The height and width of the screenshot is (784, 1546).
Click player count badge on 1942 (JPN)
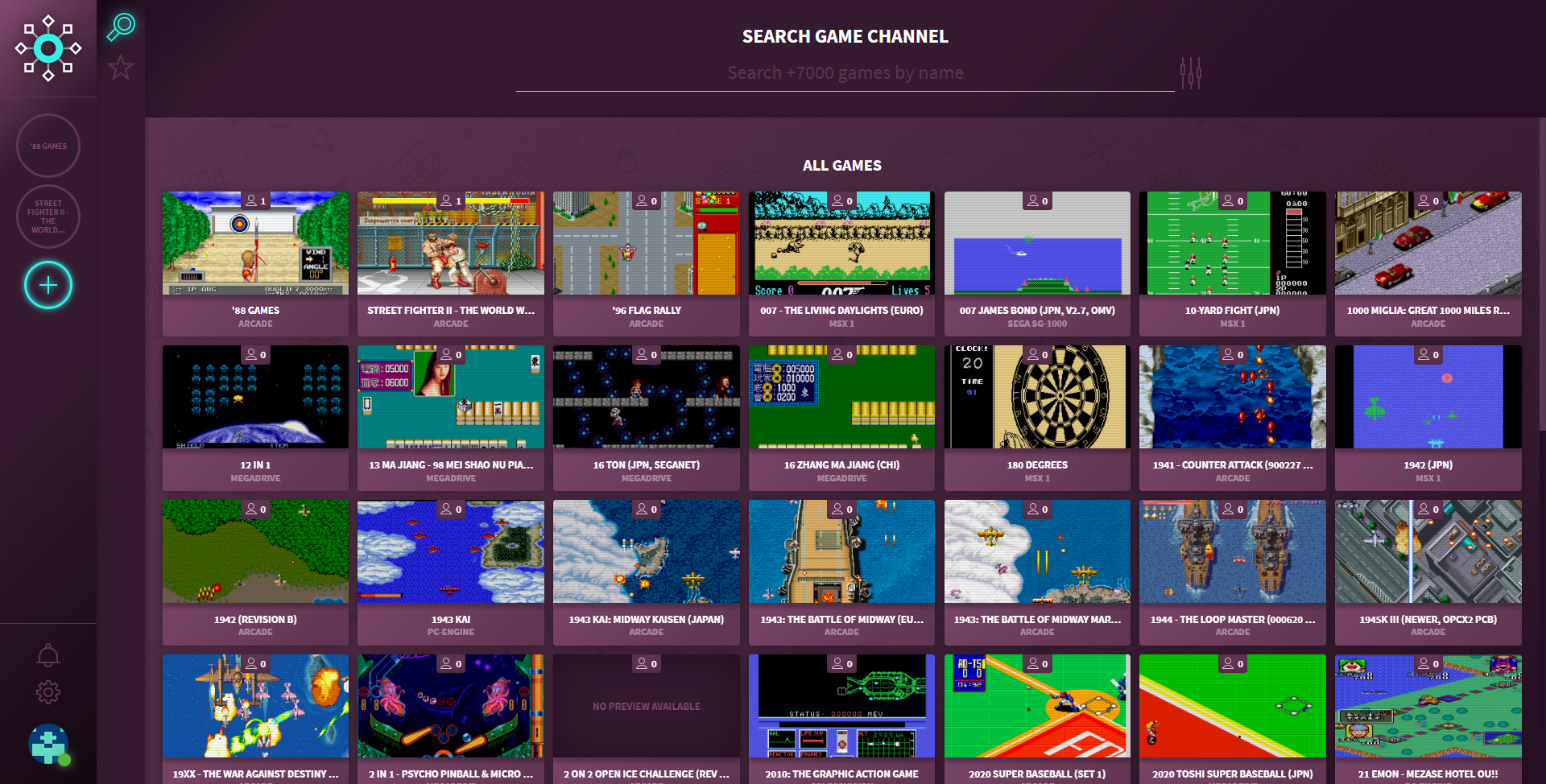coord(1428,354)
